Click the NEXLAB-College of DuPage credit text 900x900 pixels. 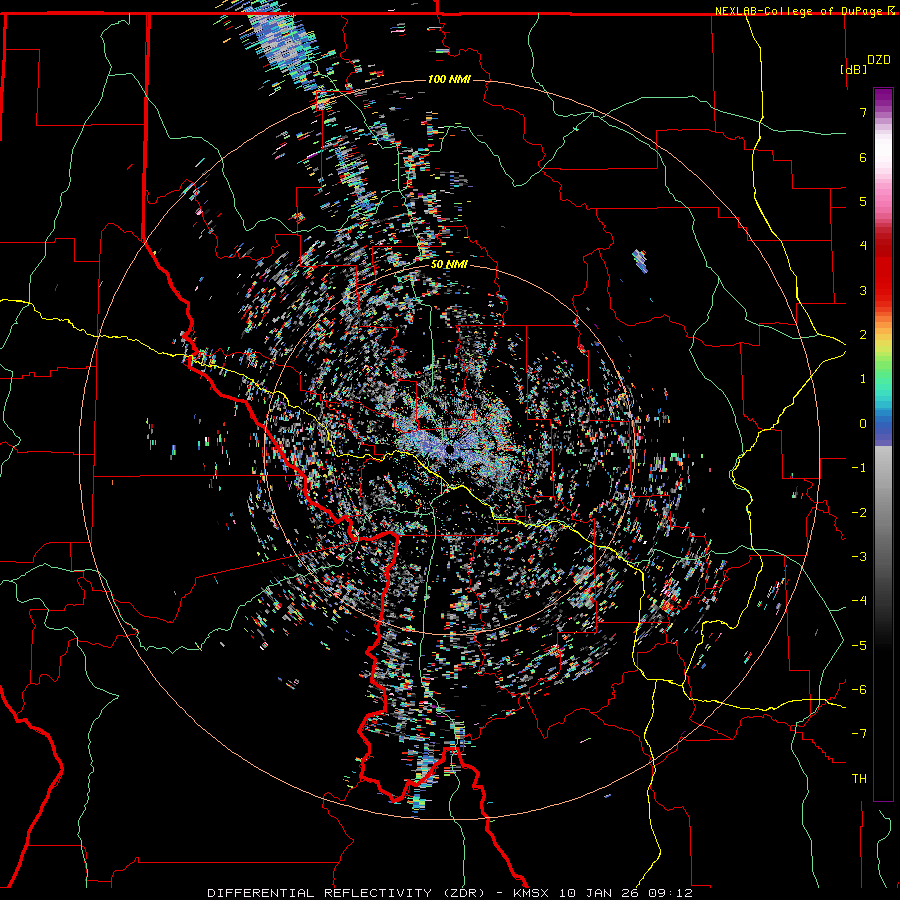pos(799,11)
